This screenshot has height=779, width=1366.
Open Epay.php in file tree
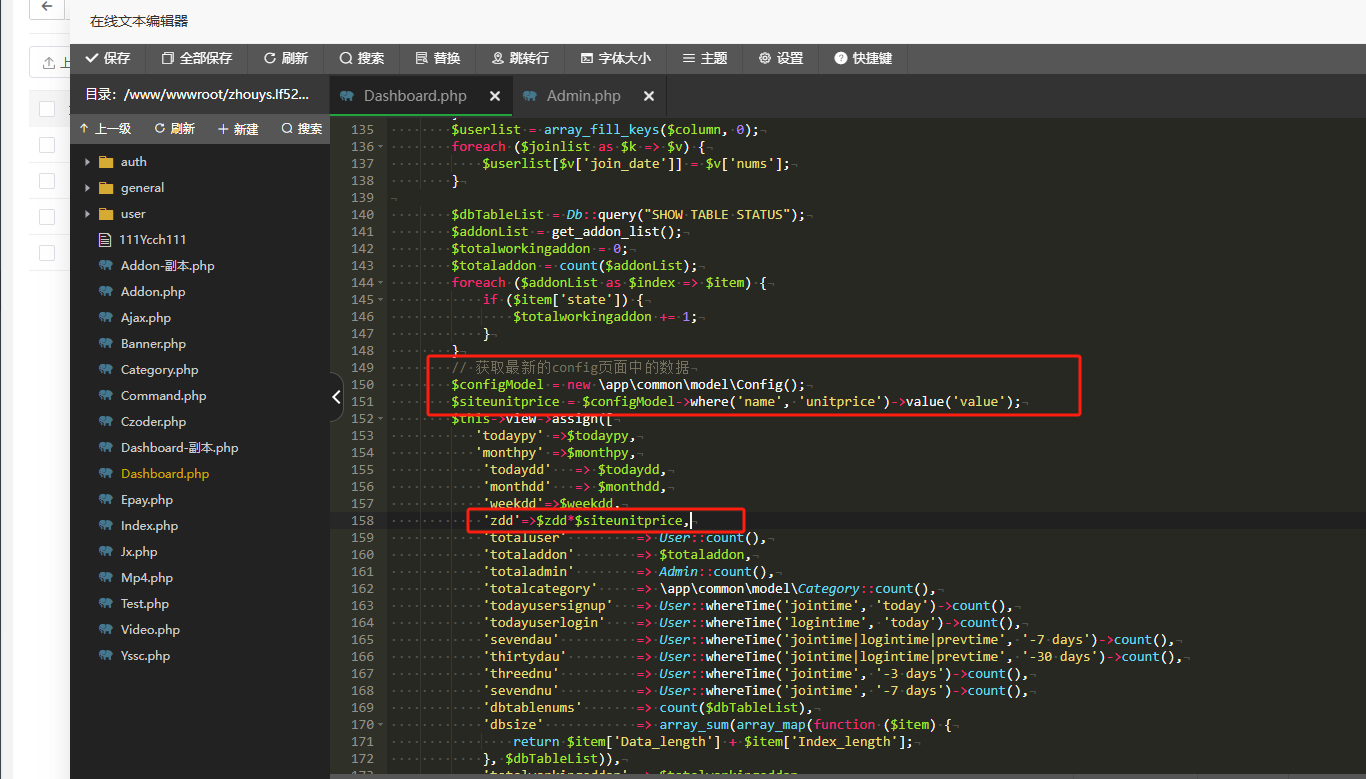click(x=146, y=500)
